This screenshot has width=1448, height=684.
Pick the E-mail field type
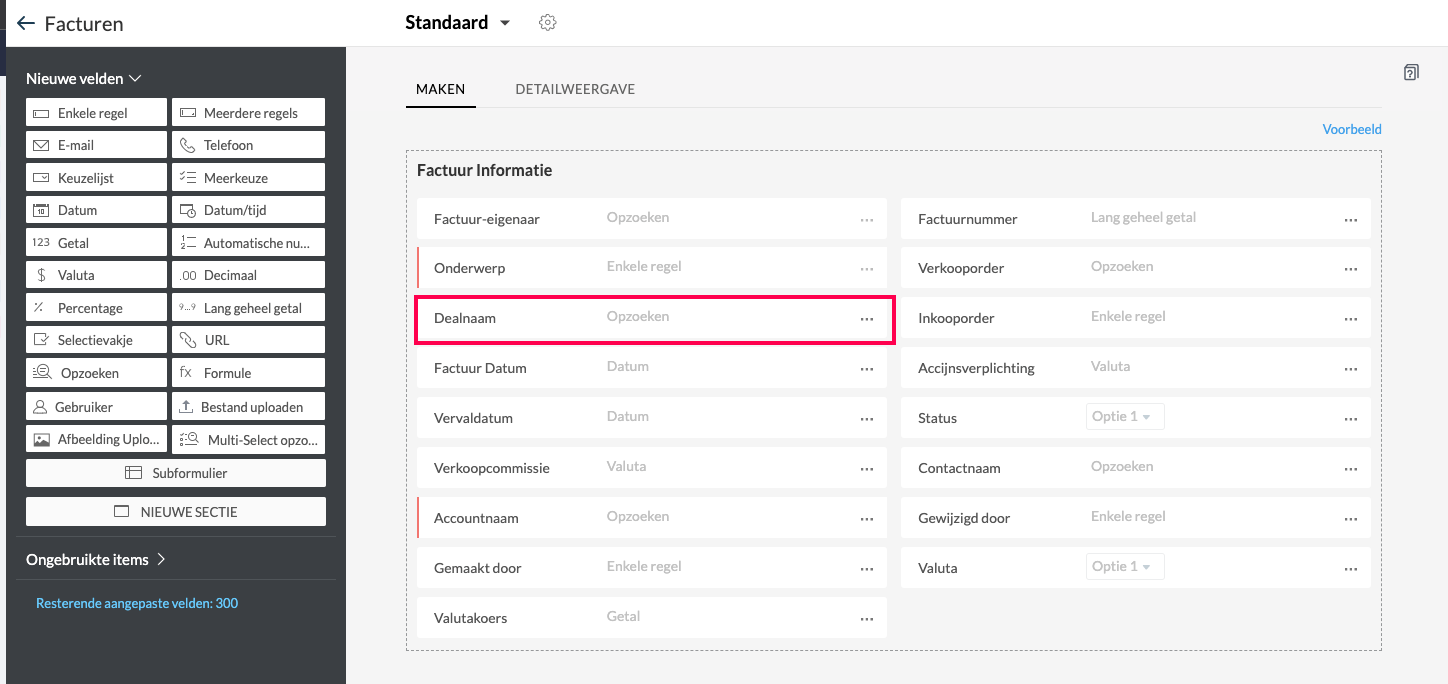point(96,145)
